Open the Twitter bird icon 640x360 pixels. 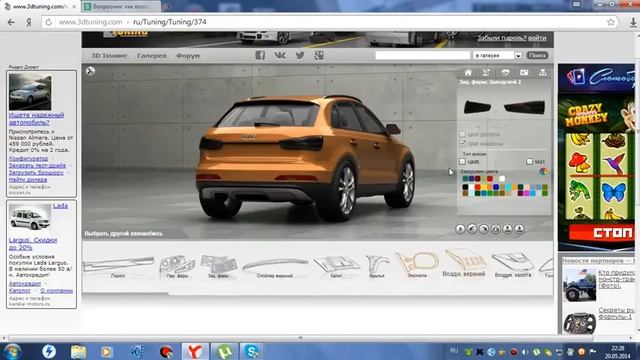click(x=300, y=55)
